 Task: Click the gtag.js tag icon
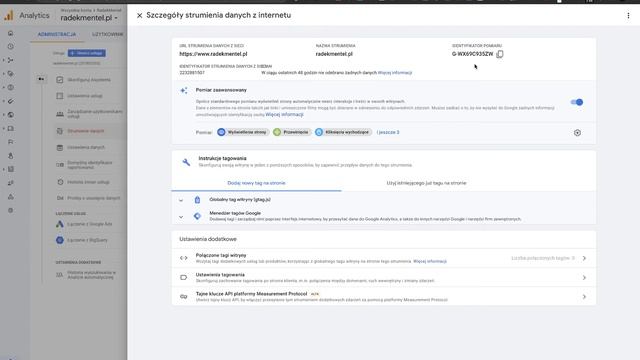pos(197,200)
